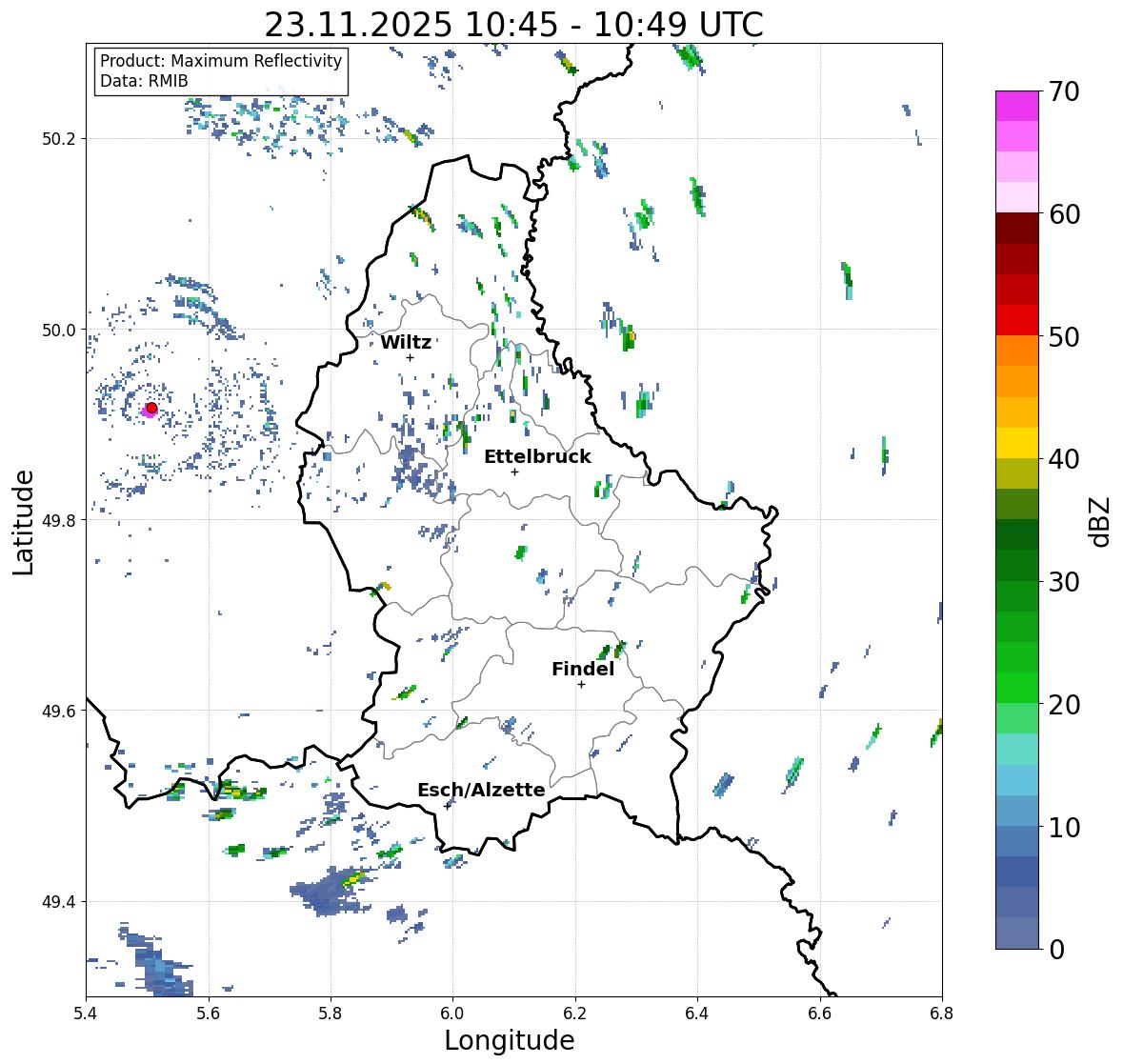Click the 30 tick on the colorbar
Viewport: 1123px width, 1064px height.
point(1063,582)
